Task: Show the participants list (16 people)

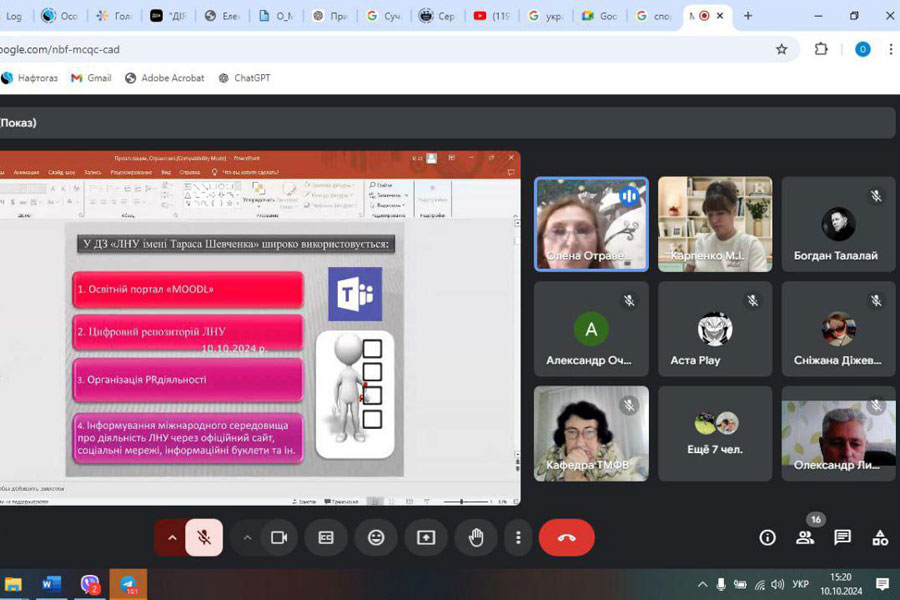Action: click(x=805, y=538)
